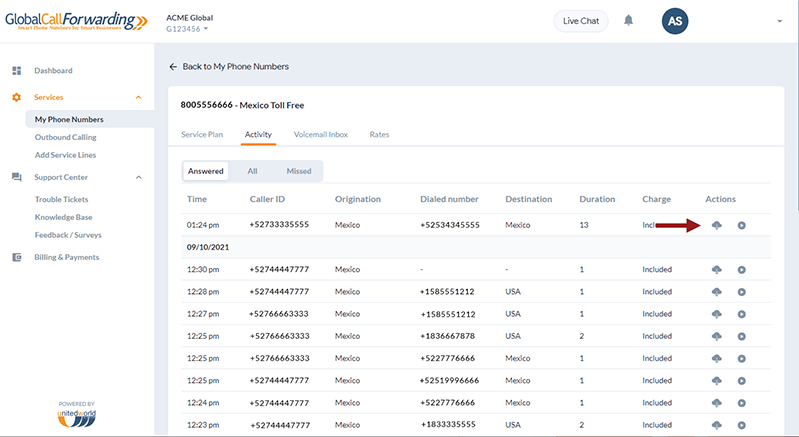Play recording of call to +1836667878

[741, 336]
